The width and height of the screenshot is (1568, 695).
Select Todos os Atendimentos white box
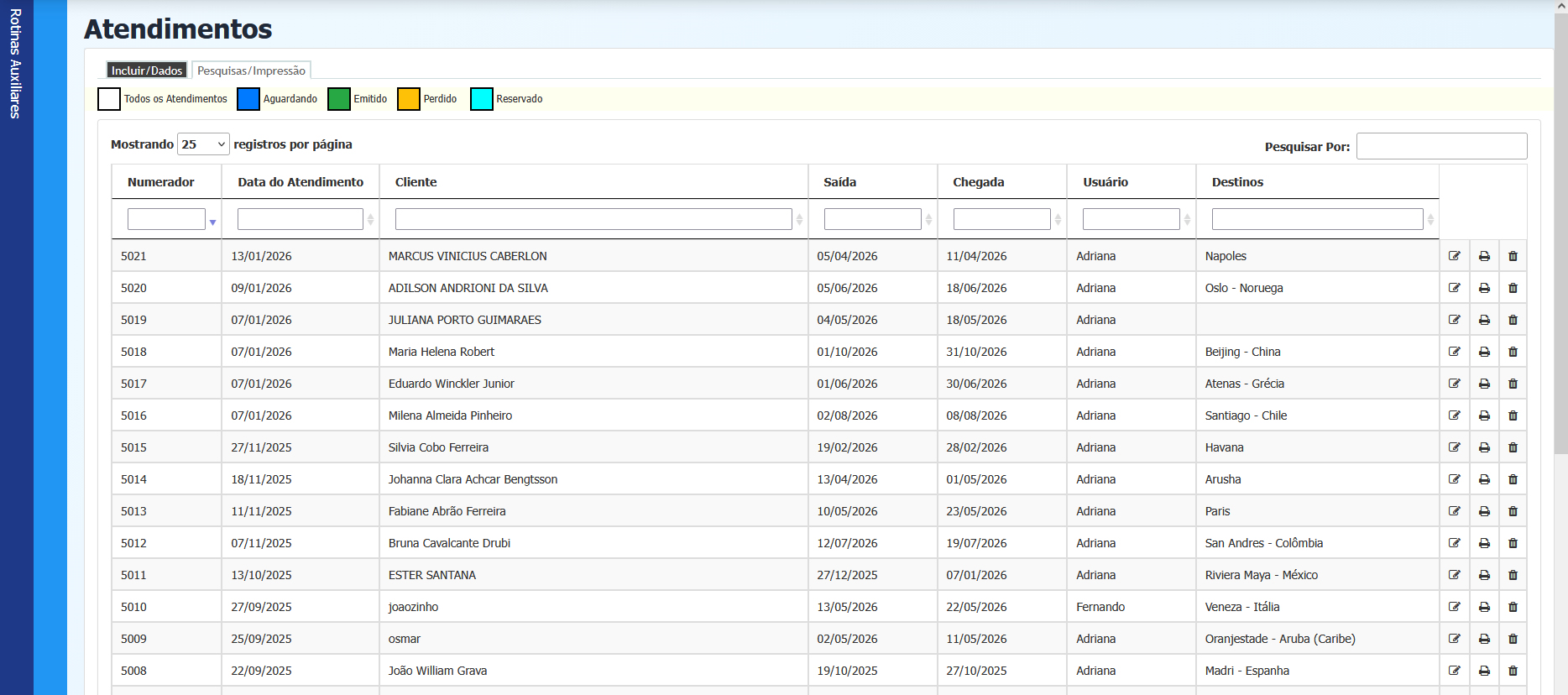click(109, 99)
